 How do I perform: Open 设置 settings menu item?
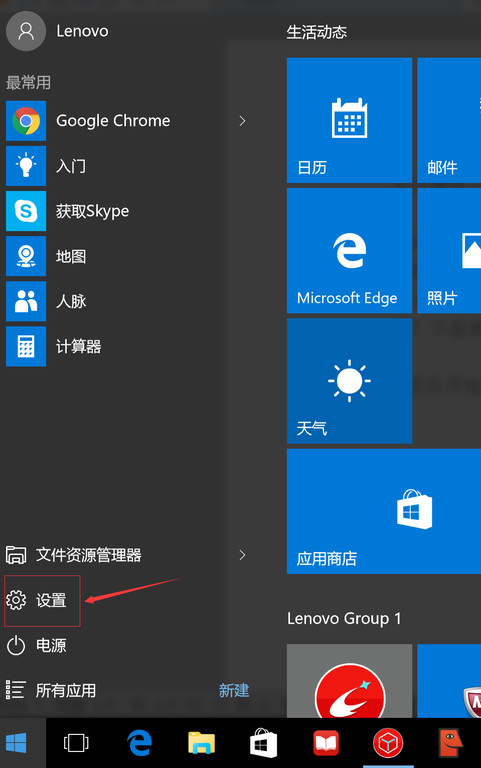42,600
